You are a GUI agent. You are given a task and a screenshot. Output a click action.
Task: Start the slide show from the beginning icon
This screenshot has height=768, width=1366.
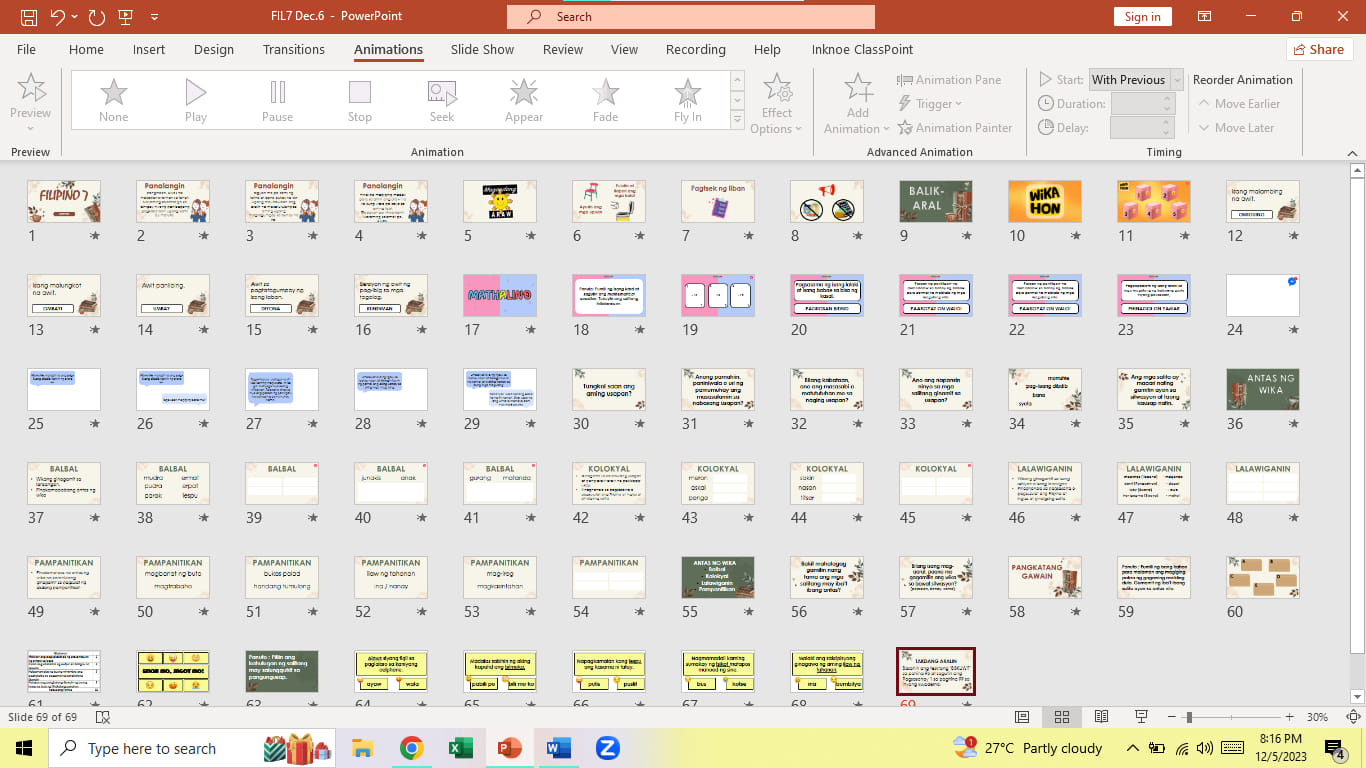tap(126, 16)
